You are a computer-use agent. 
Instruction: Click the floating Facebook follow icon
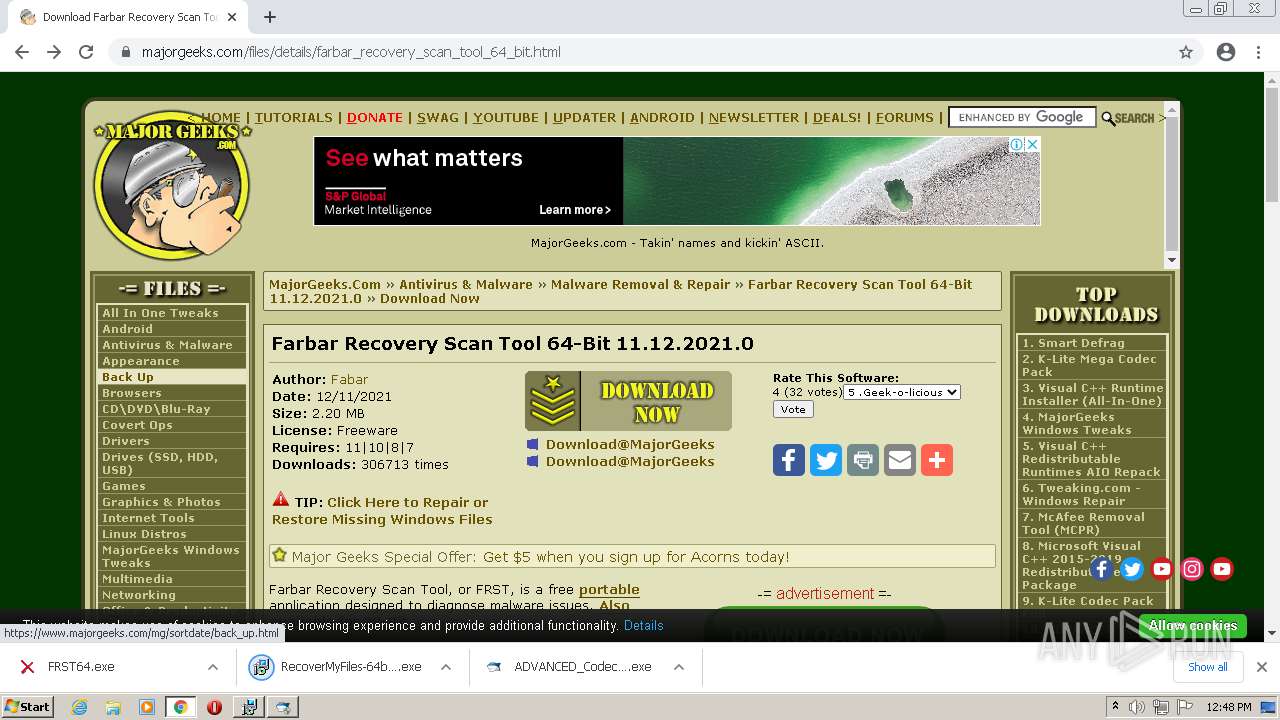pyautogui.click(x=1102, y=569)
